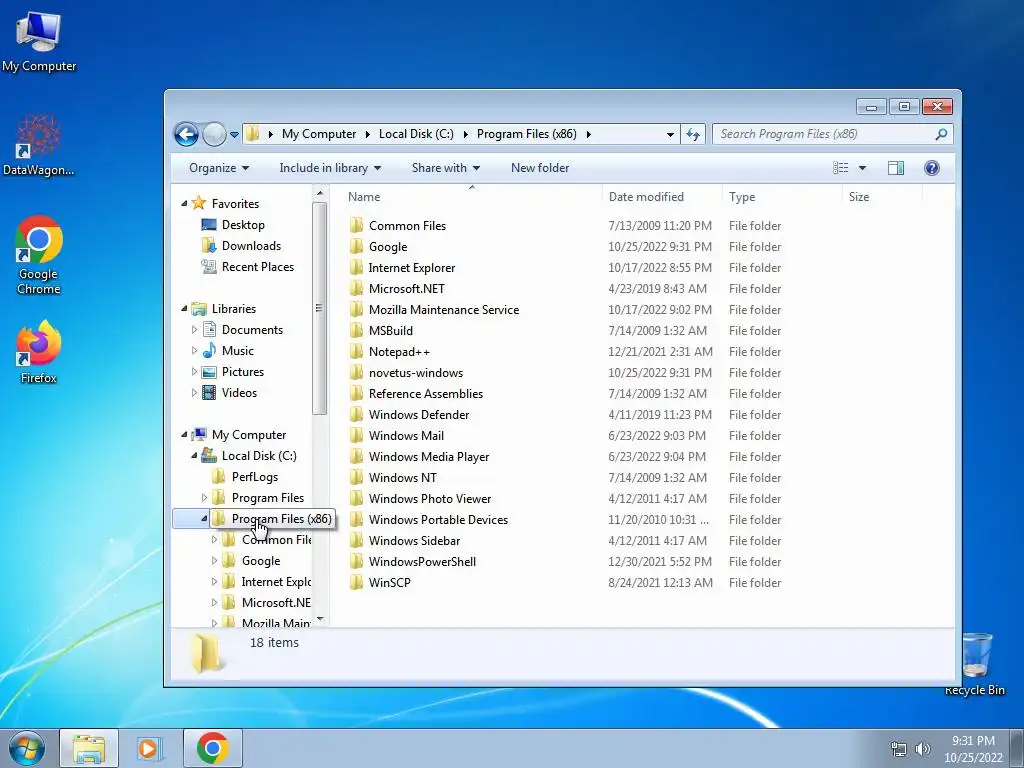Image resolution: width=1024 pixels, height=768 pixels.
Task: Click Windows Explorer taskbar icon
Action: click(x=89, y=748)
